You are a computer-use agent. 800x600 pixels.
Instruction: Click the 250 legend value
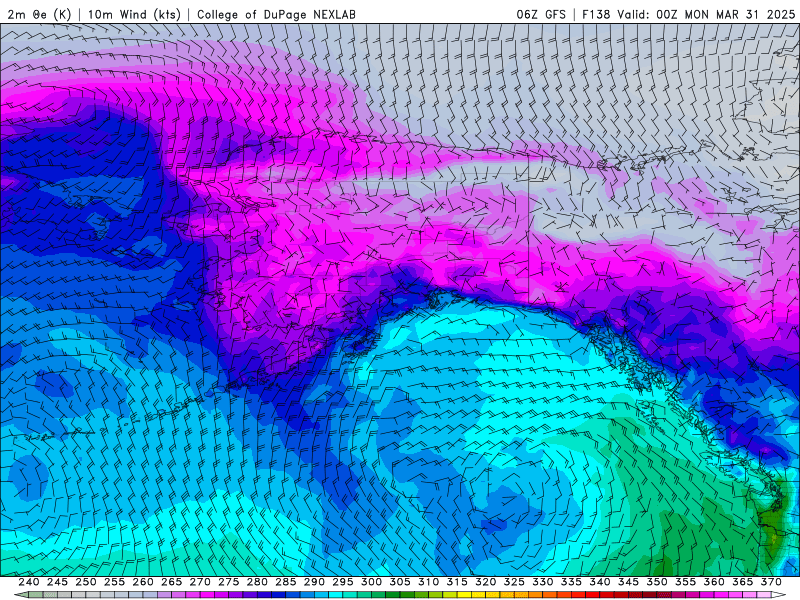point(86,582)
